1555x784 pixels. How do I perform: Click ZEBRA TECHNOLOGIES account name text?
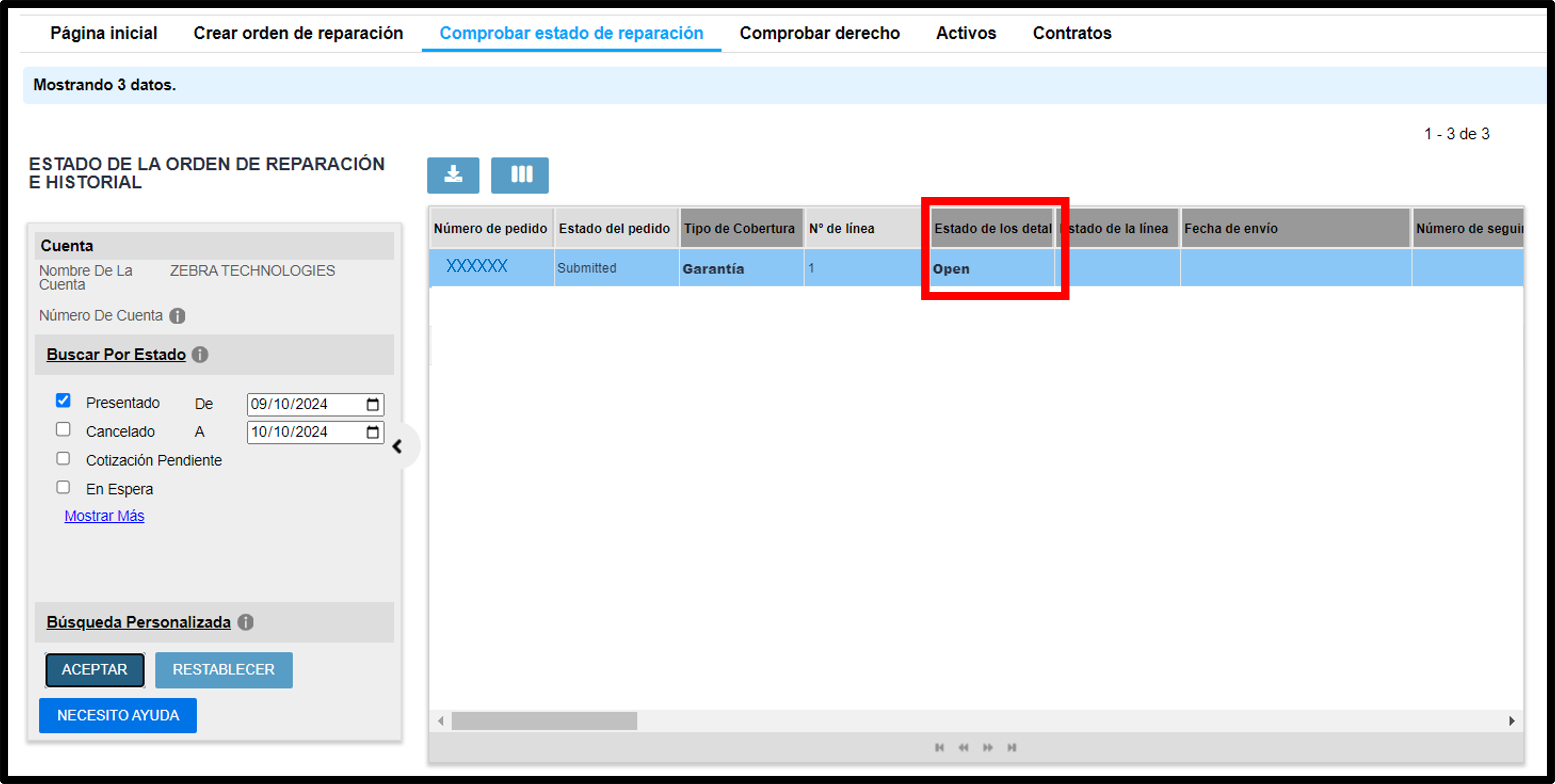(x=252, y=271)
